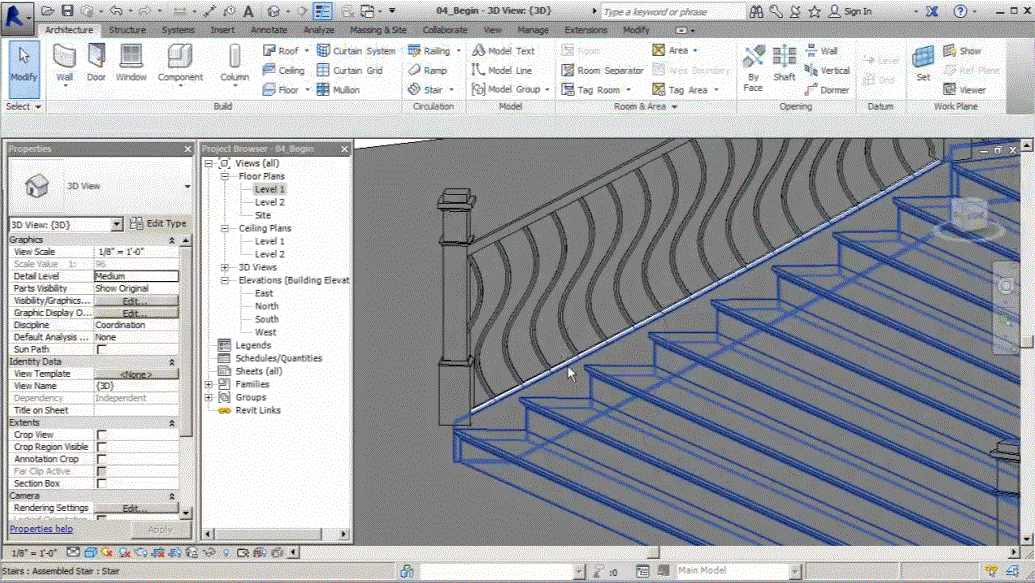This screenshot has height=583, width=1035.
Task: Collapse the Views (all) tree node
Action: (x=209, y=163)
